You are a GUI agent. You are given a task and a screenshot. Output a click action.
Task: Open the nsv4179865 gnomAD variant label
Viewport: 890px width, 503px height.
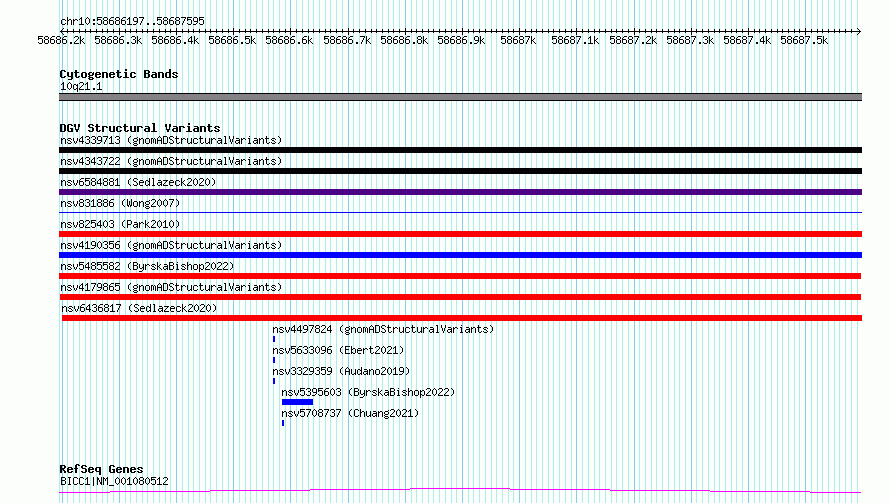[171, 287]
